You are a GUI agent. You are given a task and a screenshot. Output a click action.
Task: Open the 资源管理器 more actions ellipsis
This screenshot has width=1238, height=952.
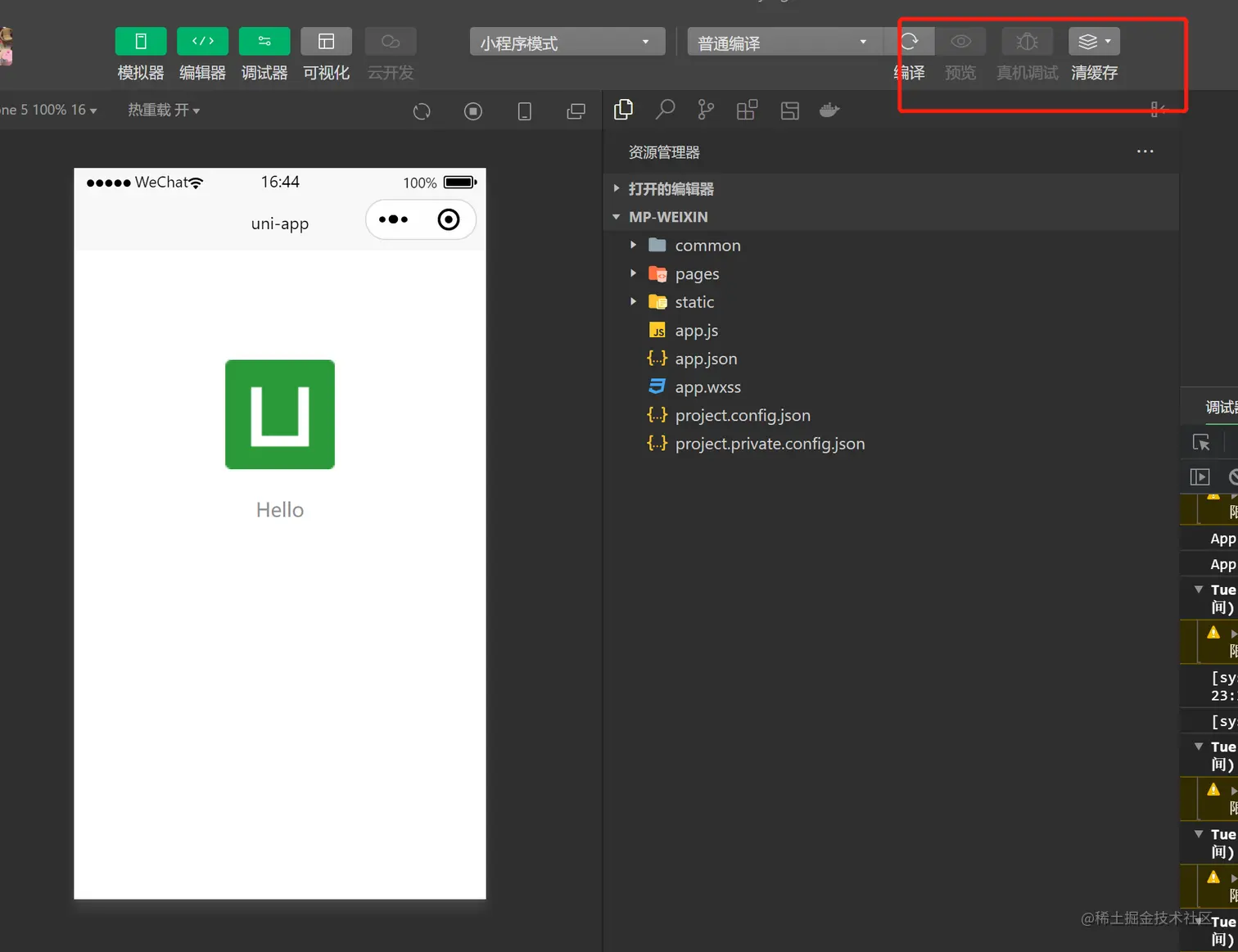click(x=1145, y=151)
